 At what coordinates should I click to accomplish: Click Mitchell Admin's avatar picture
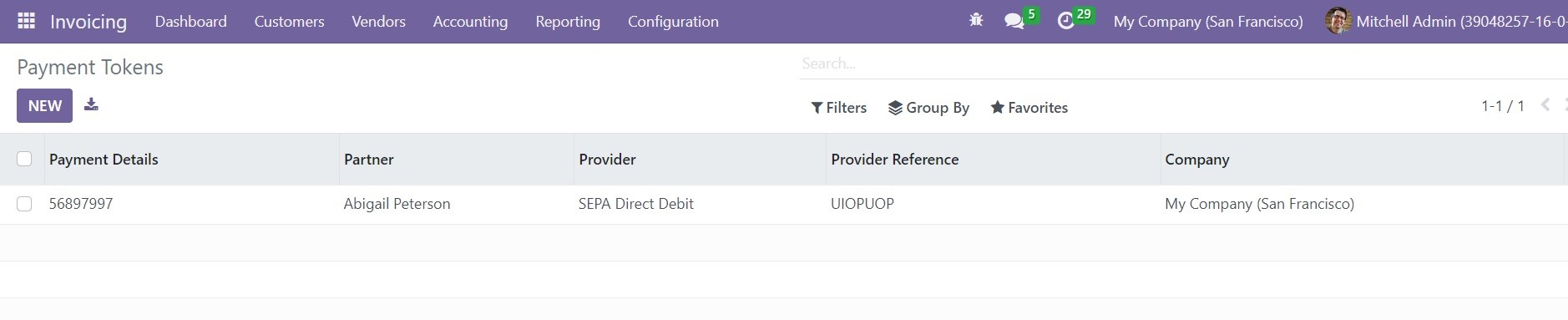coord(1338,21)
